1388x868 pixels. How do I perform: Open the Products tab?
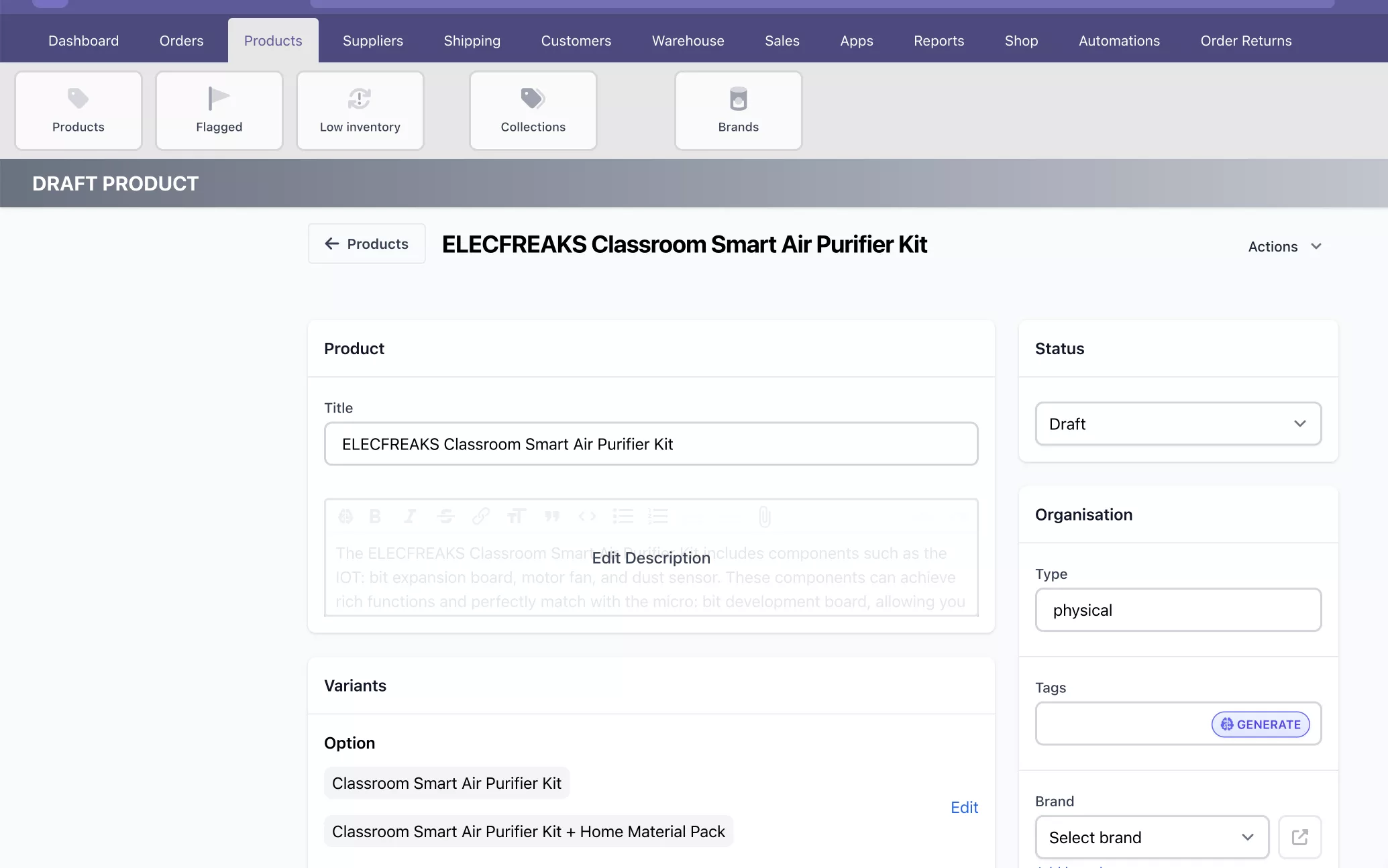coord(273,40)
